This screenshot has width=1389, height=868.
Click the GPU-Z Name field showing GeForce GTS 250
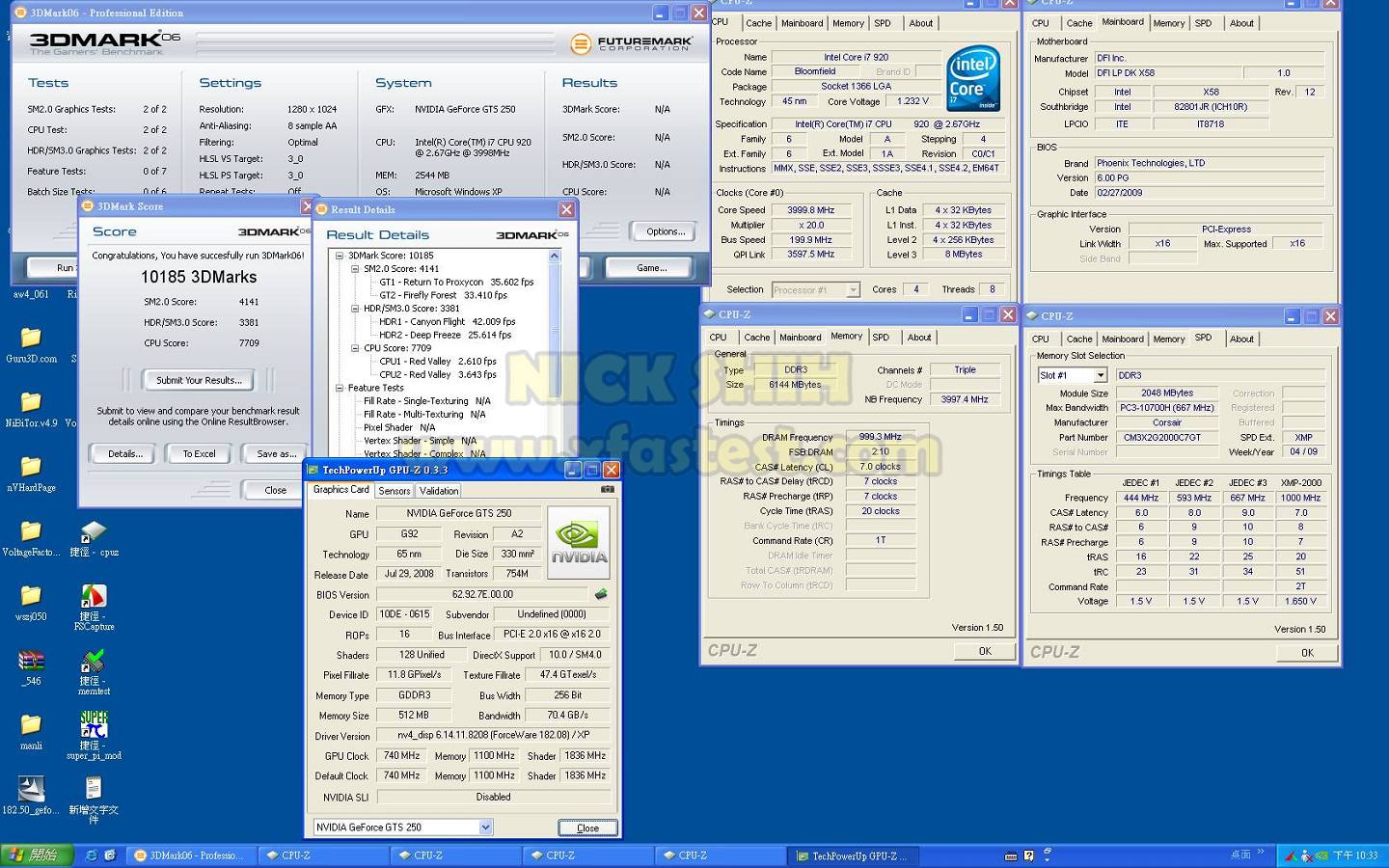coord(459,514)
